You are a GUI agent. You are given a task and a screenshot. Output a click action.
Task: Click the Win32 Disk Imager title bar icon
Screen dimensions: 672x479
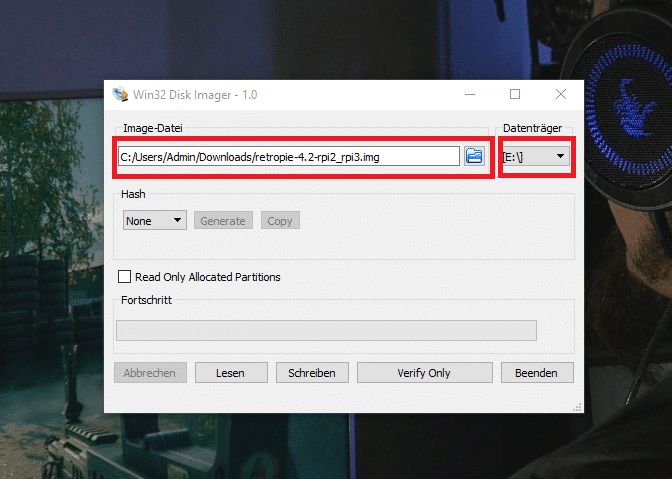[x=120, y=94]
